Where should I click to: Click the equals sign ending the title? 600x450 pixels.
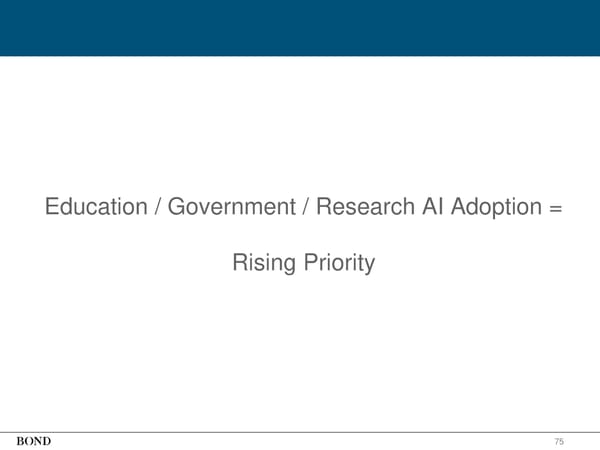[x=555, y=209]
